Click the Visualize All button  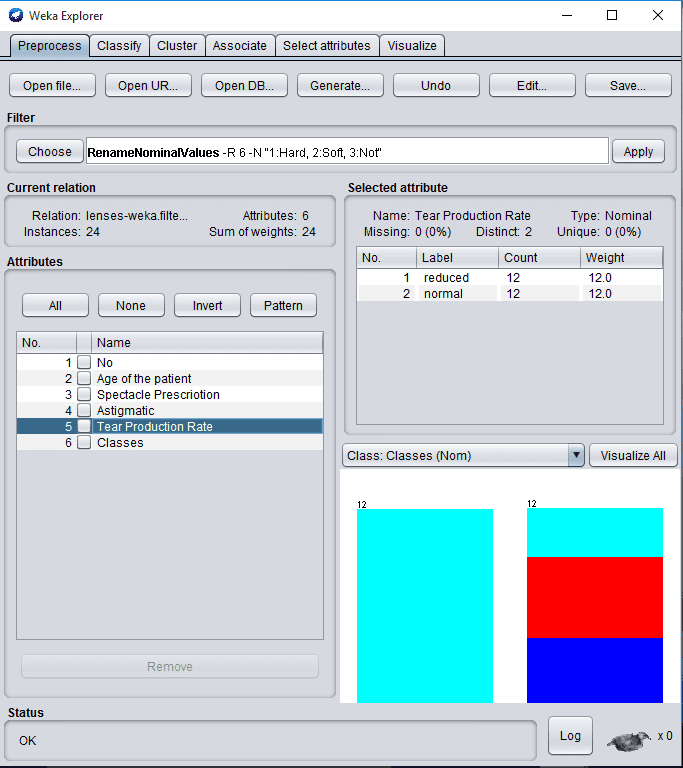(x=633, y=456)
